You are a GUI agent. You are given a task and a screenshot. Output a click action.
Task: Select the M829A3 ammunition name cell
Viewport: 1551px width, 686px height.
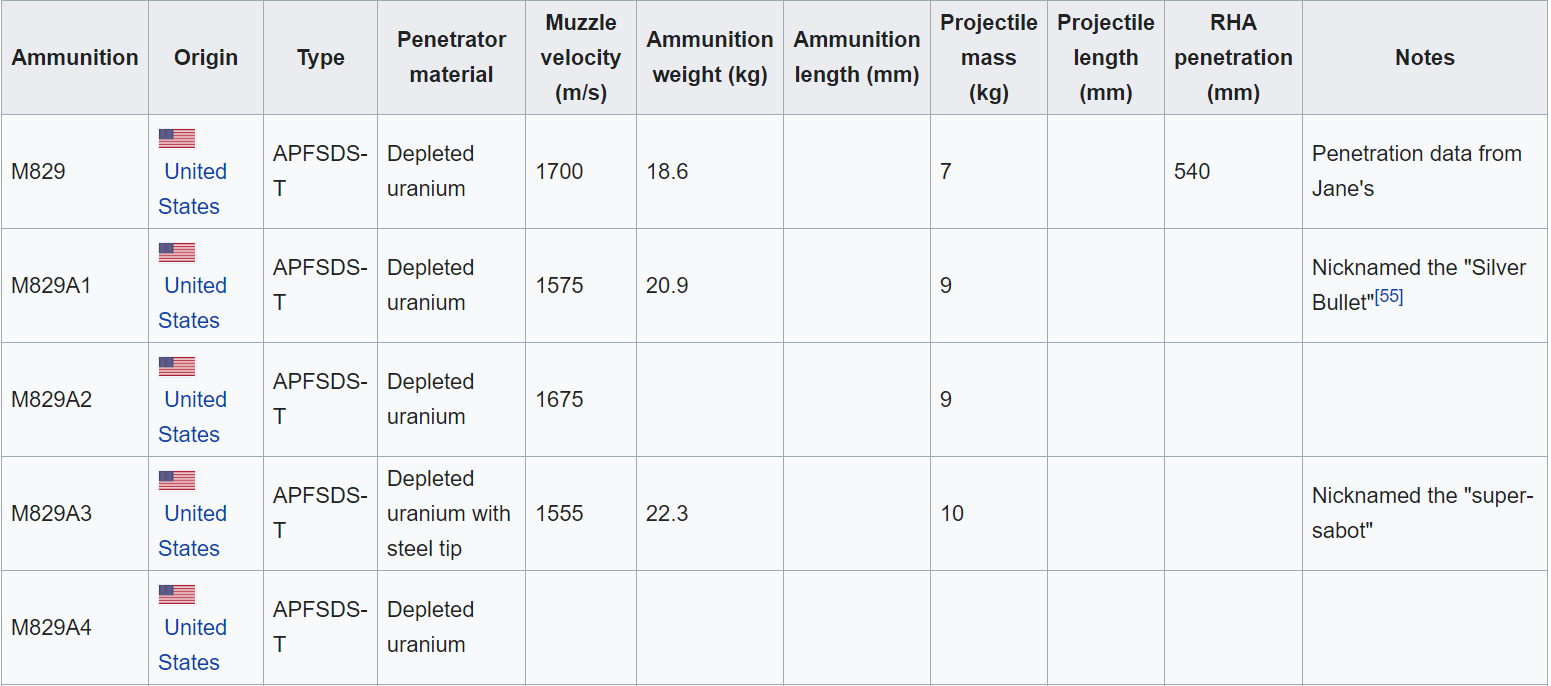click(75, 514)
